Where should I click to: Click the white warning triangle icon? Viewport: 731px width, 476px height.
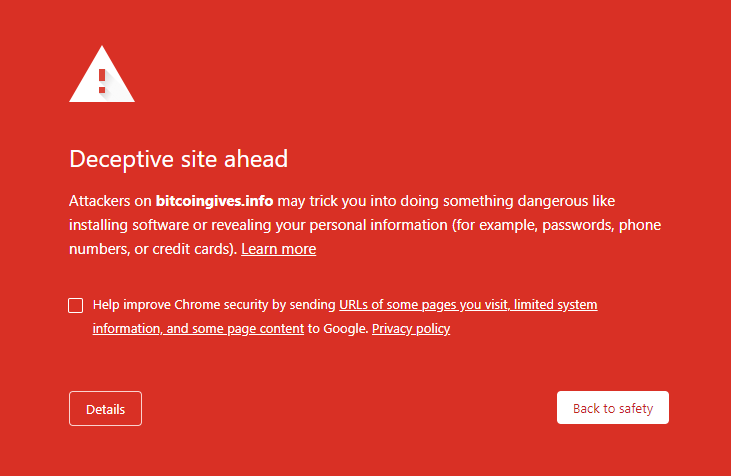102,74
